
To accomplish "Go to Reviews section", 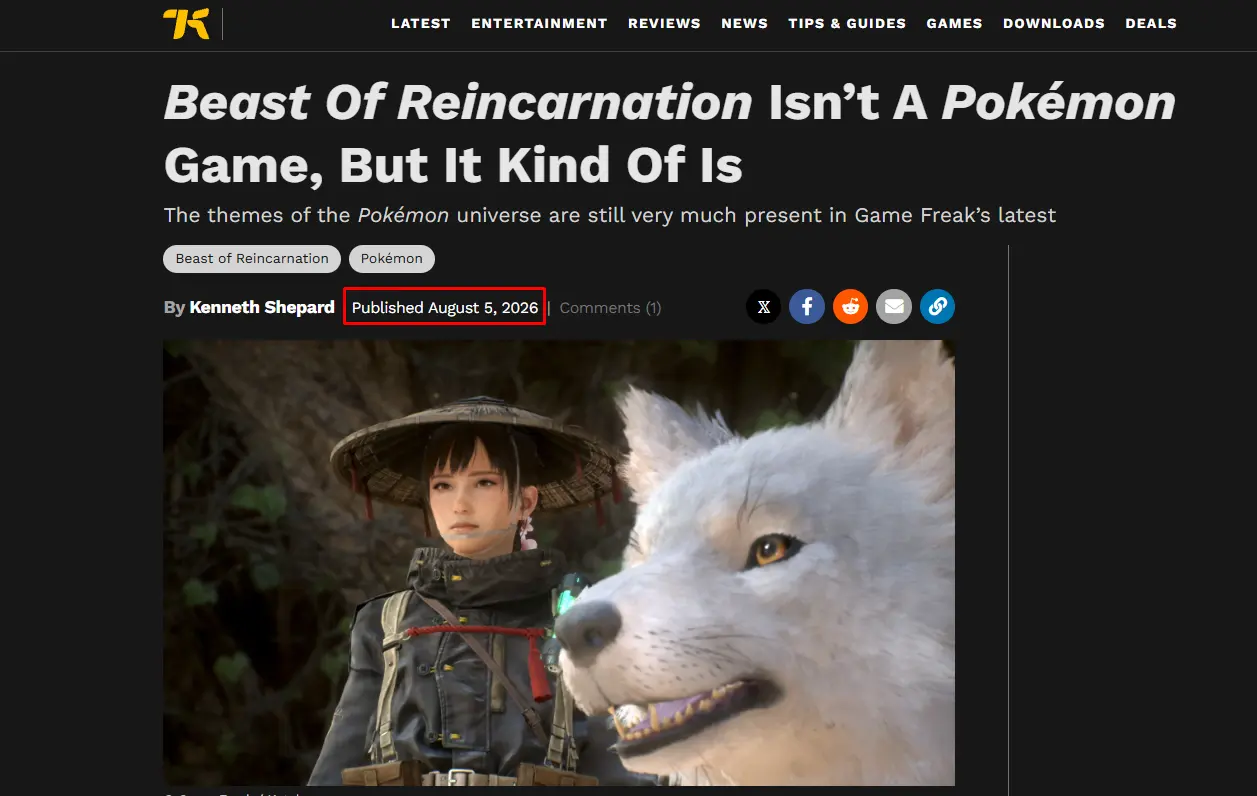I will pyautogui.click(x=664, y=23).
